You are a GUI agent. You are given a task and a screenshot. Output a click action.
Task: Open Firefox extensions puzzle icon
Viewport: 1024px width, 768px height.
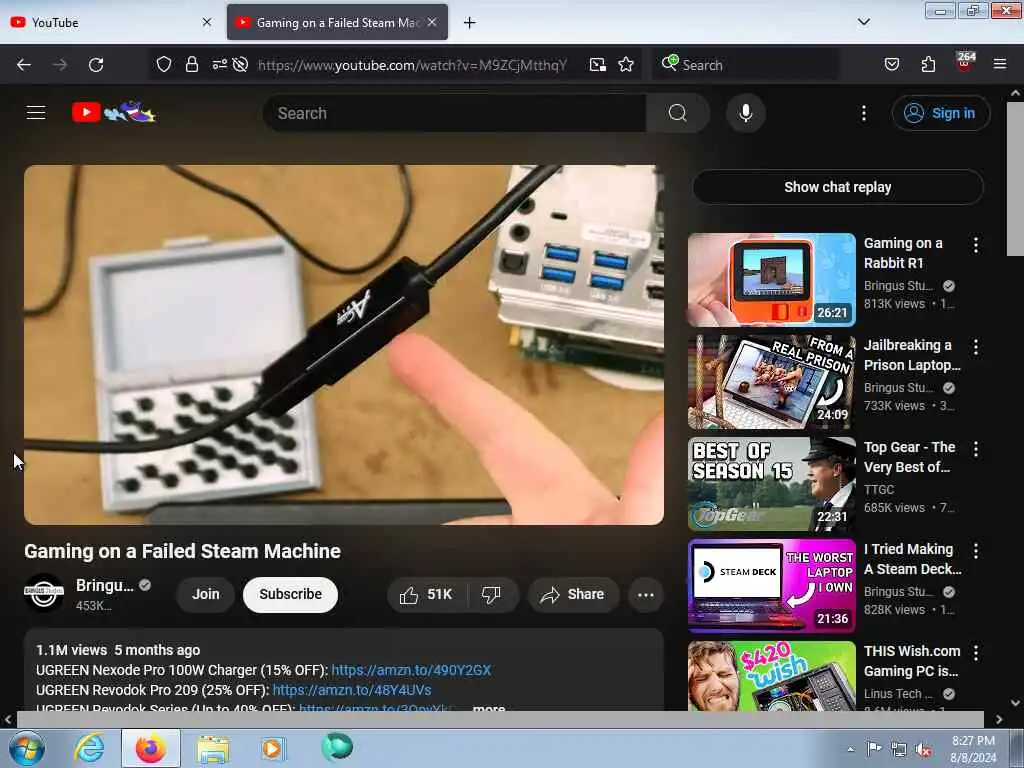(928, 65)
